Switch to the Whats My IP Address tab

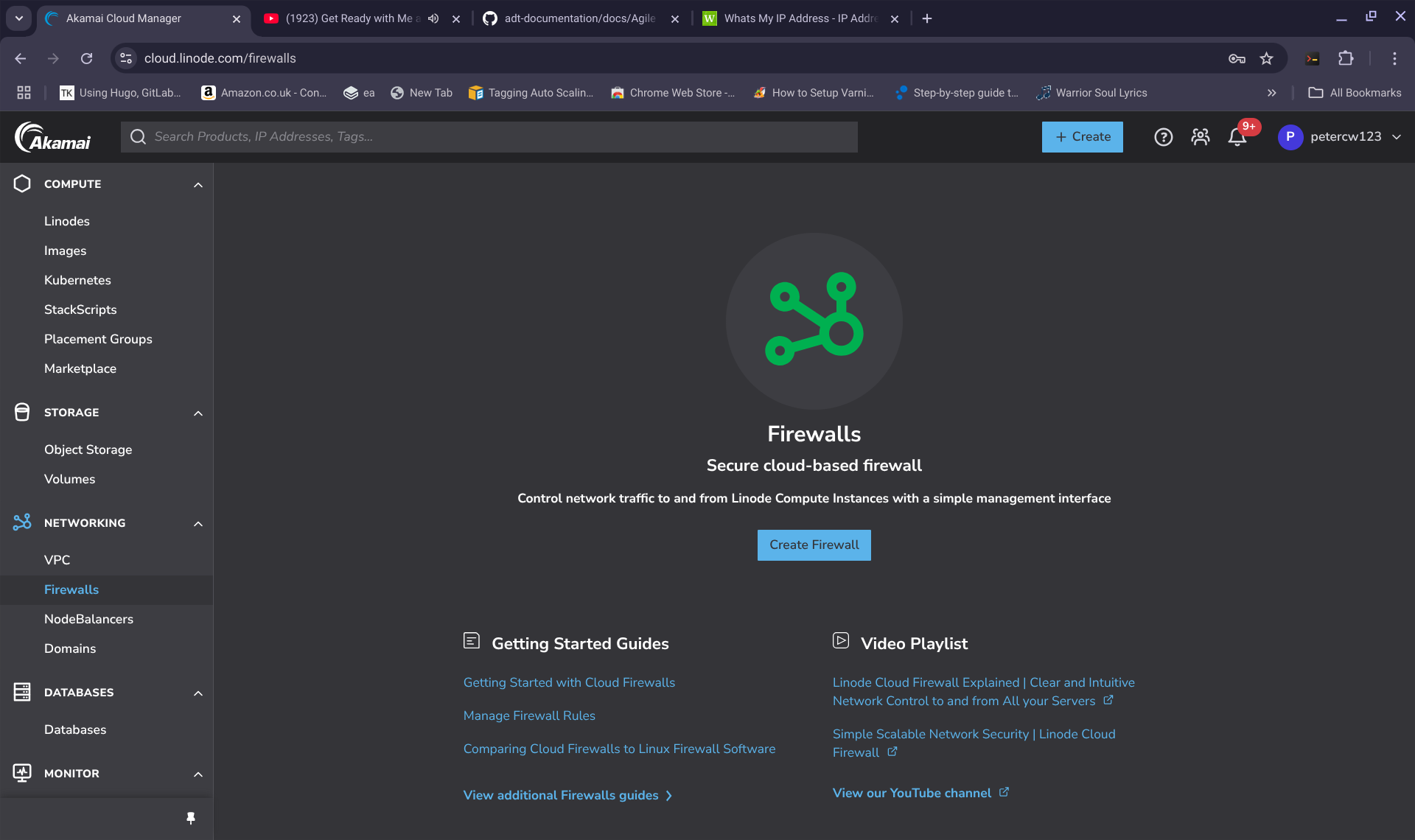799,18
